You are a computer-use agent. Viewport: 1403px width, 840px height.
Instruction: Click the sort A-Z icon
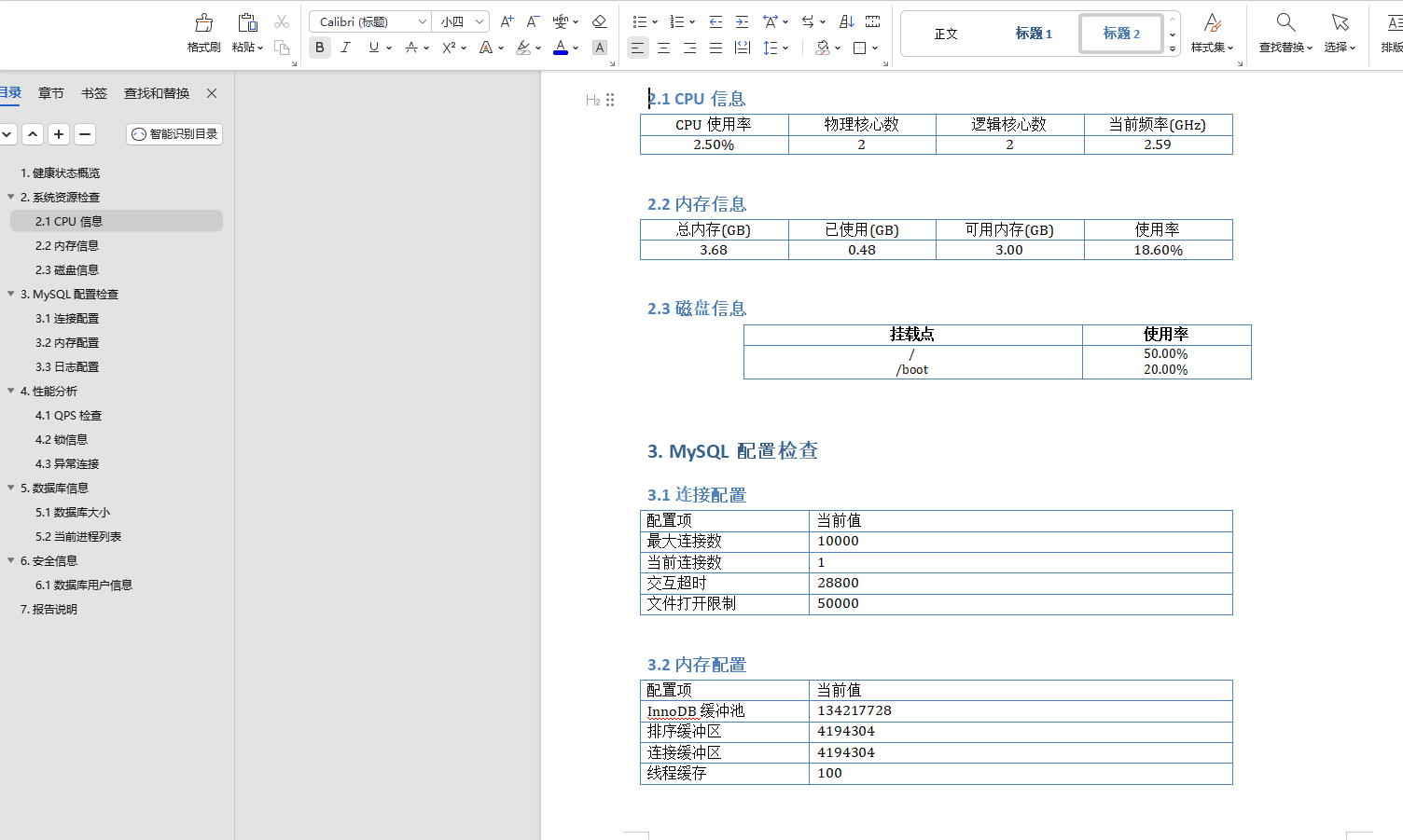tap(846, 21)
